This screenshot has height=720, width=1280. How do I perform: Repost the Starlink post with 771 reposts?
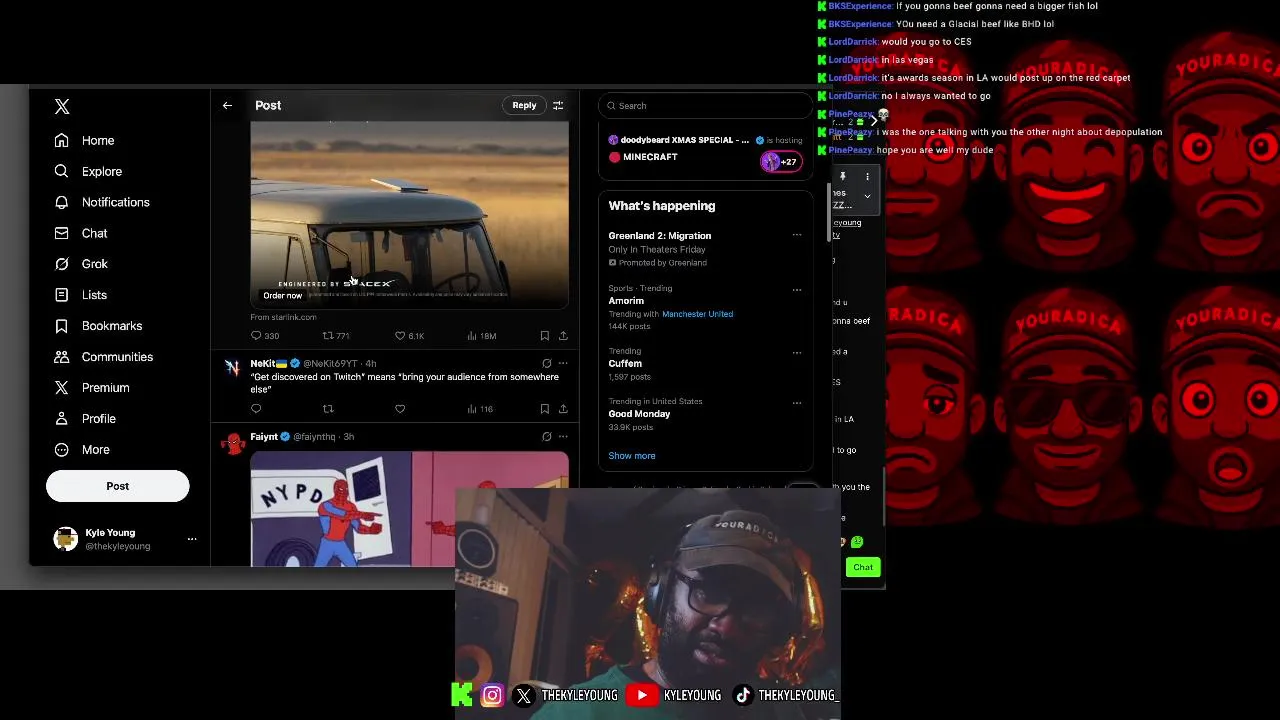tap(328, 336)
